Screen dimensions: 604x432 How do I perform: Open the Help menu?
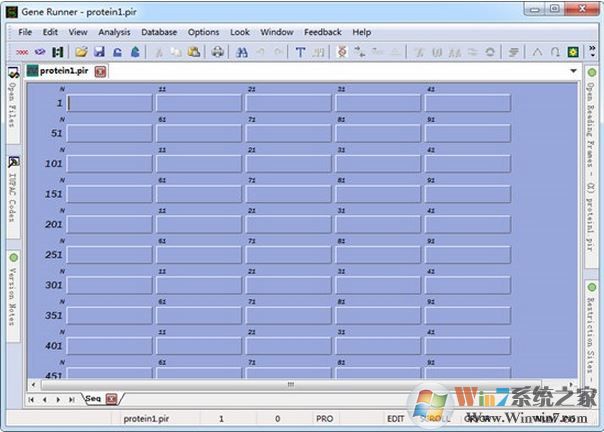[362, 32]
